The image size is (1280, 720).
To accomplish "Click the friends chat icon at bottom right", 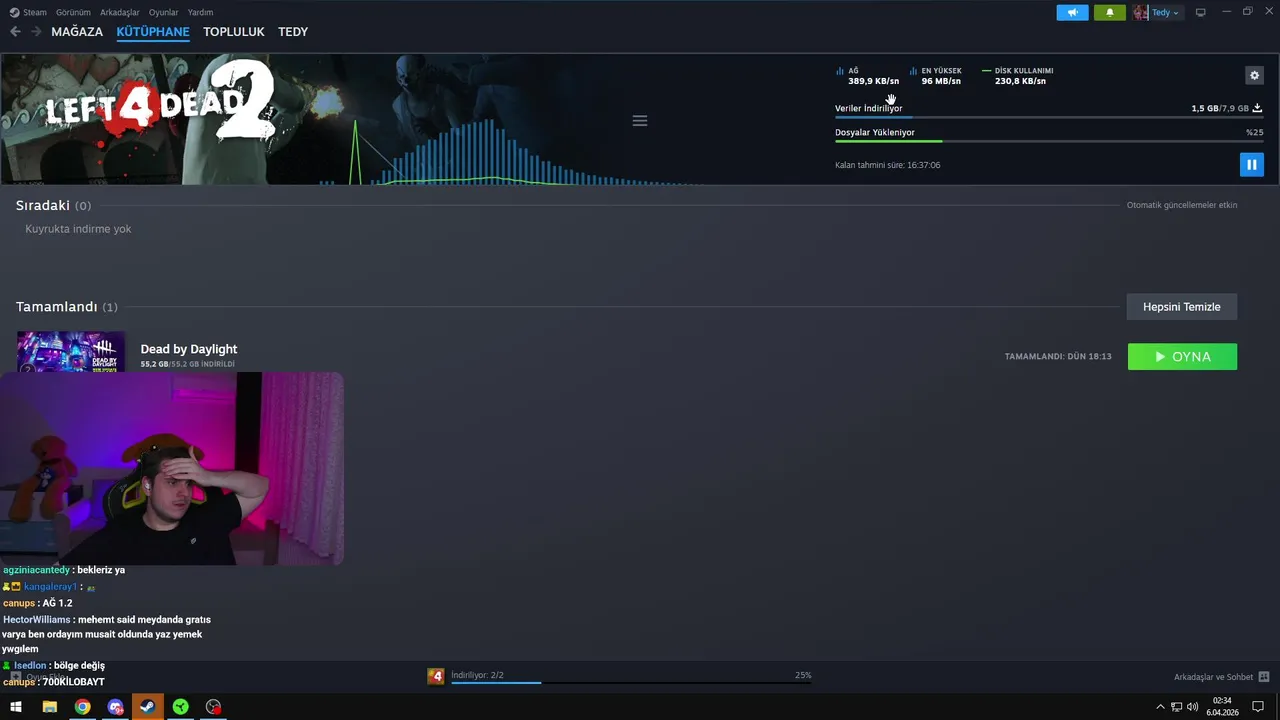I will tap(1264, 677).
